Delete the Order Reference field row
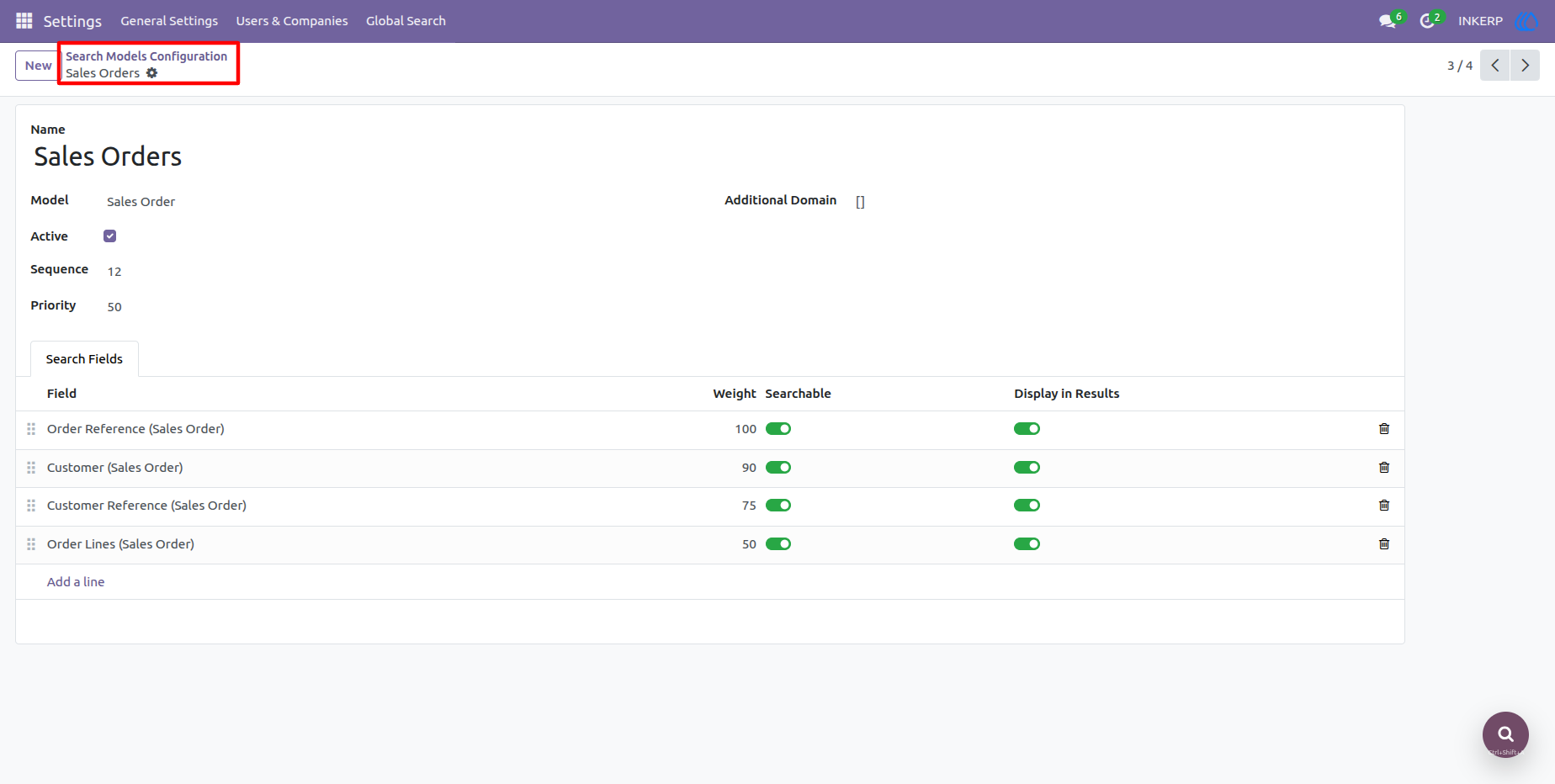The width and height of the screenshot is (1555, 784). click(1384, 429)
